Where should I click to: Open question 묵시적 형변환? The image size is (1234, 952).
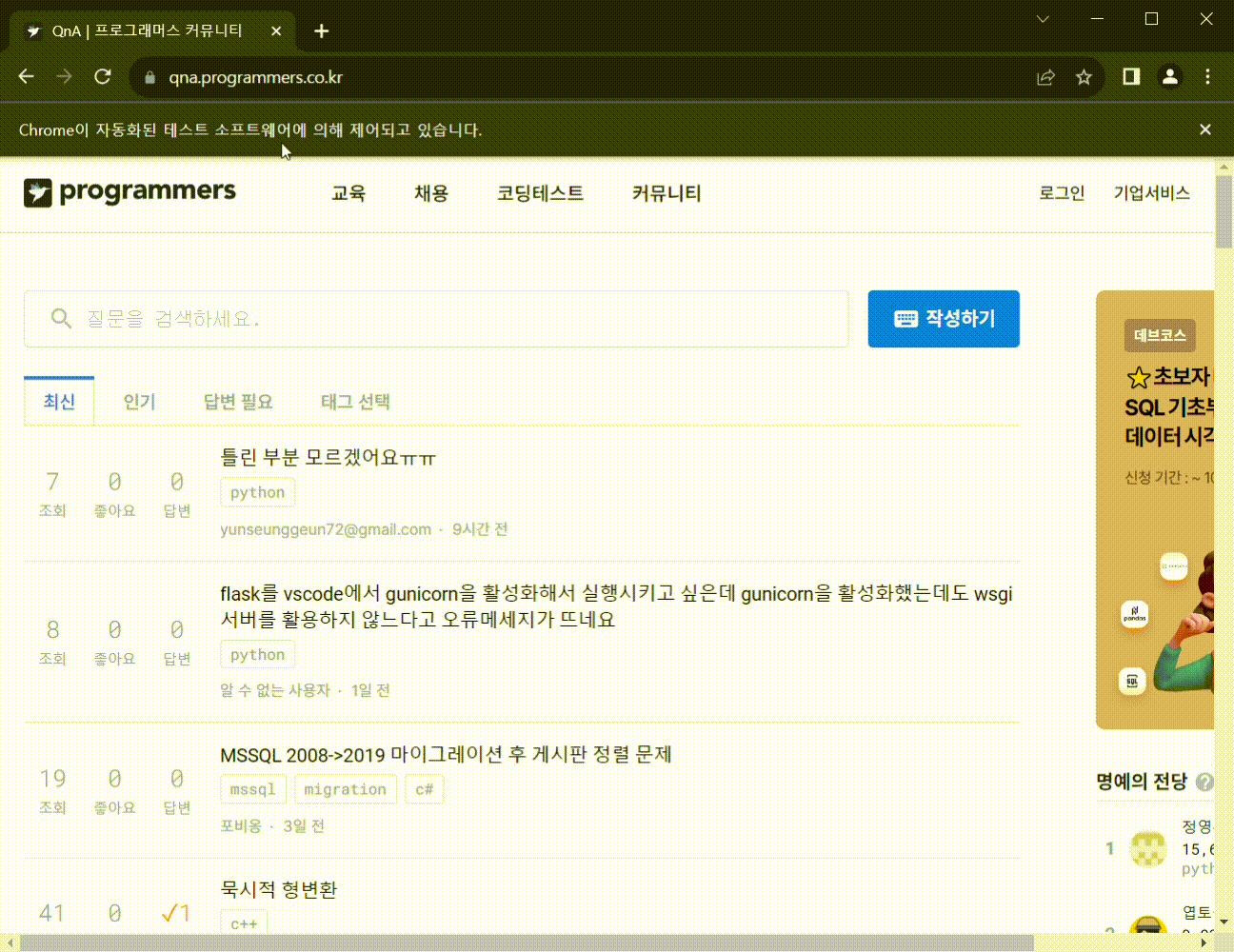click(279, 890)
